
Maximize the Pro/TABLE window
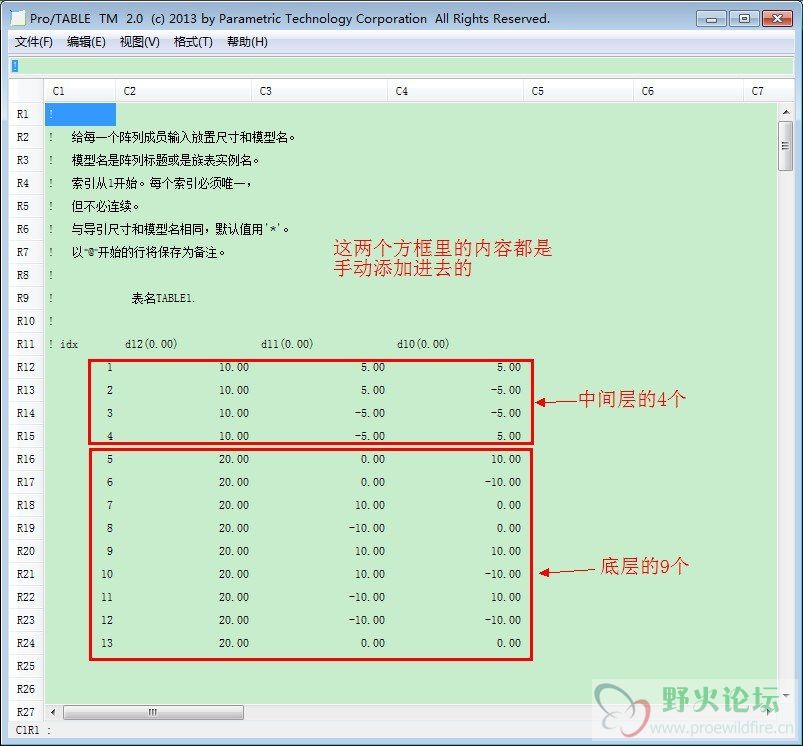pos(744,19)
